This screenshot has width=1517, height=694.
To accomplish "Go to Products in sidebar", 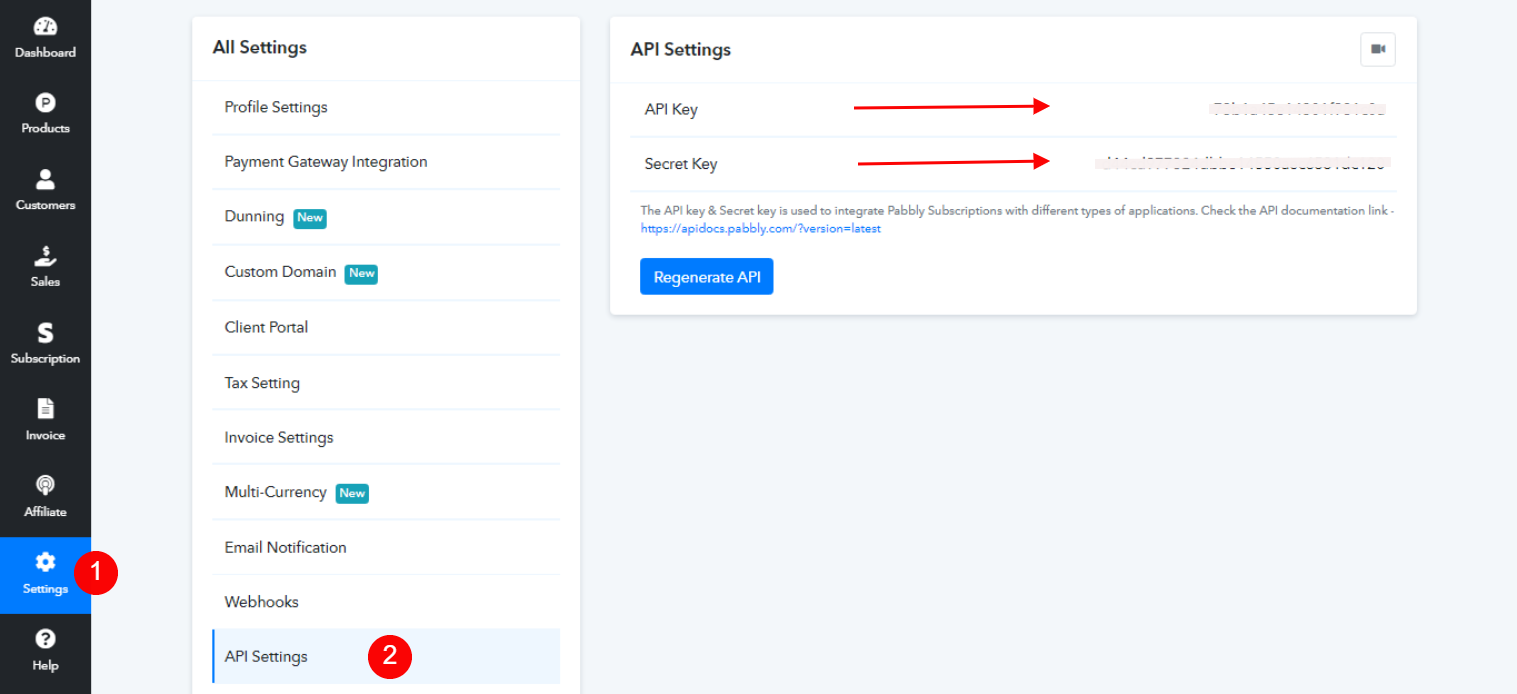I will [x=45, y=112].
